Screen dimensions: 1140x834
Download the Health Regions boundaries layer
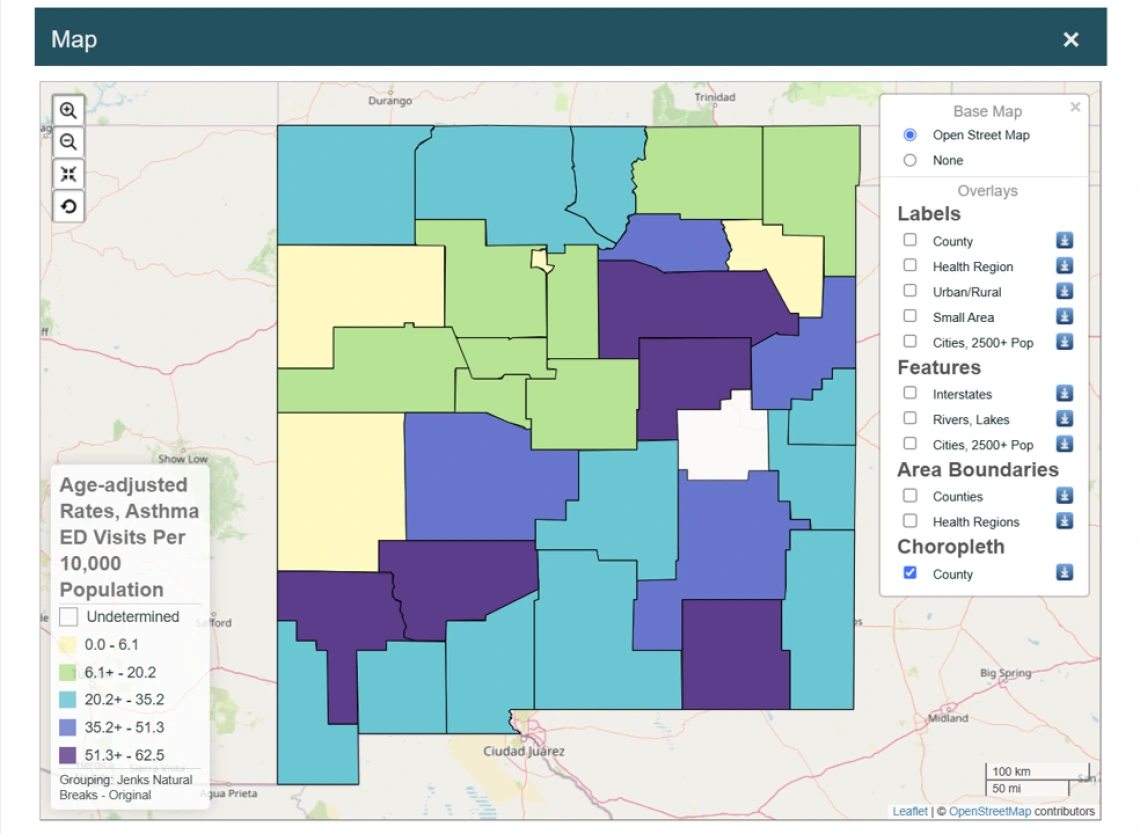(x=1064, y=521)
